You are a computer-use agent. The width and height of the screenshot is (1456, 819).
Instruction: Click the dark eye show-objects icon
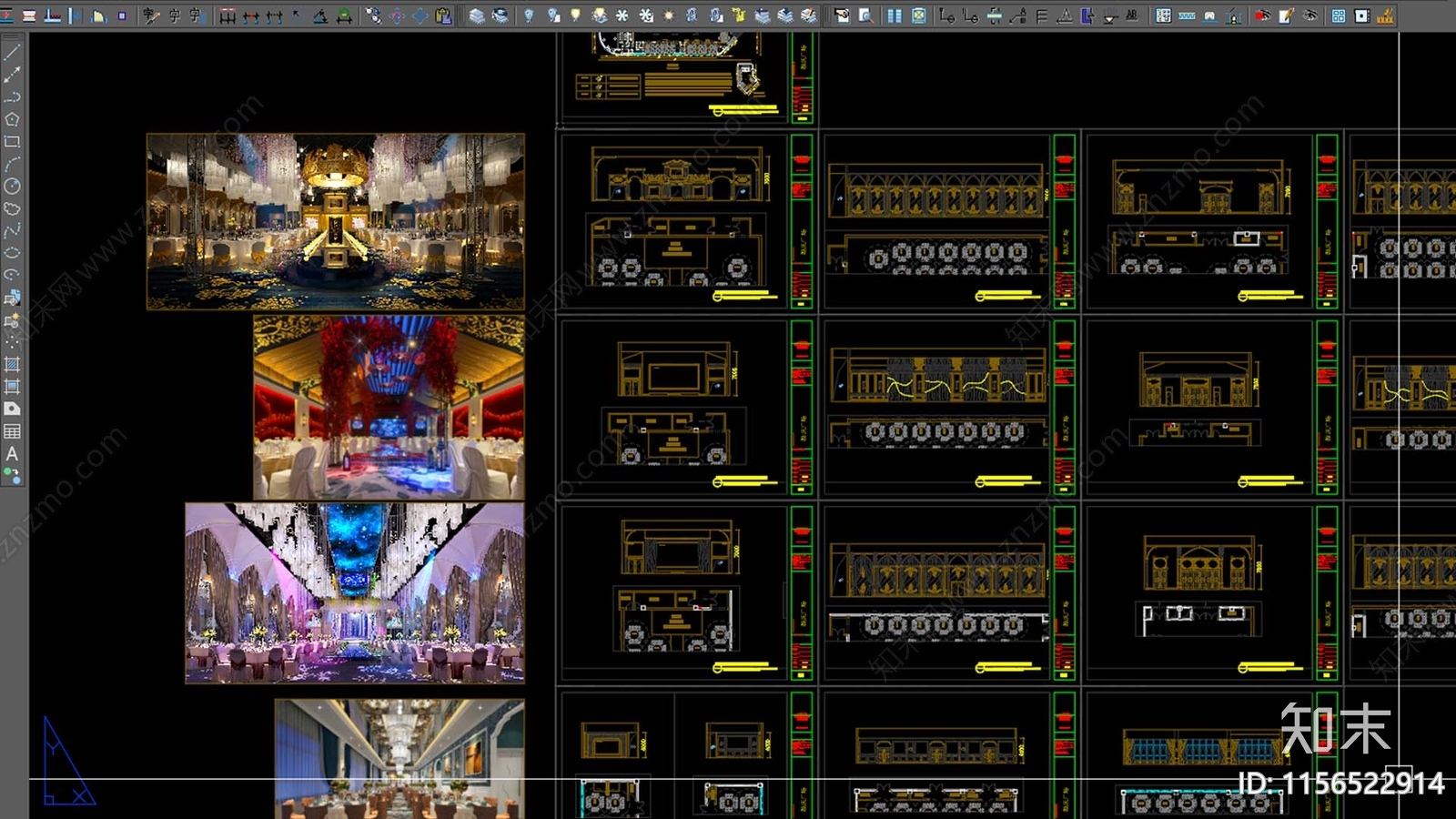1310,15
